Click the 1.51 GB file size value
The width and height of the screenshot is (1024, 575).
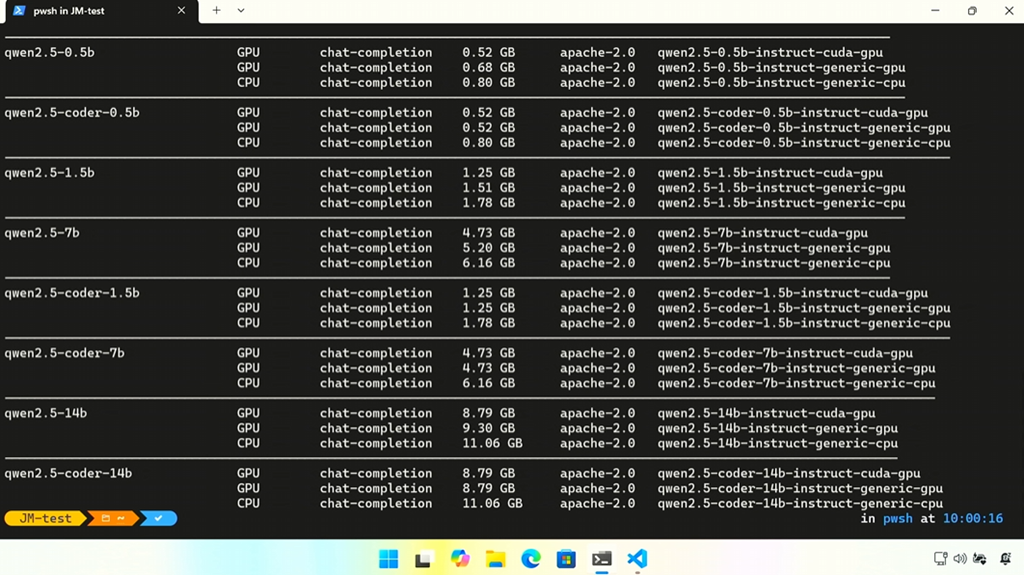pyautogui.click(x=488, y=188)
